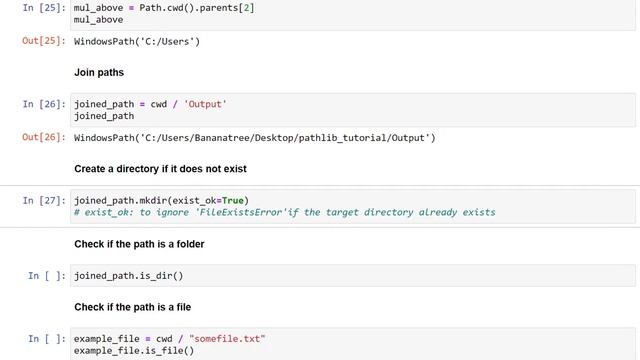The image size is (640, 360).
Task: Click the exist_ok comment line in cell 27
Action: [x=284, y=212]
